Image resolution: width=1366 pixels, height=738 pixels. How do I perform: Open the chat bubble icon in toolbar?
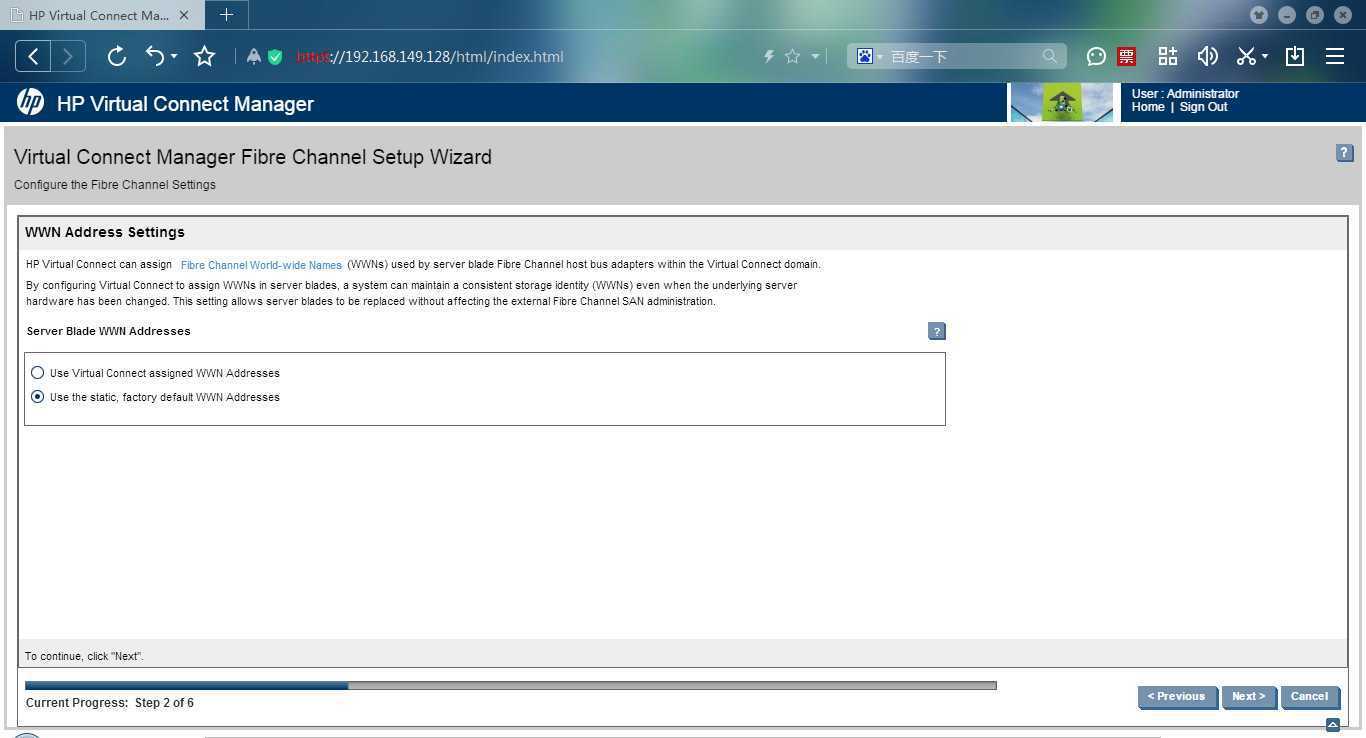(x=1096, y=57)
